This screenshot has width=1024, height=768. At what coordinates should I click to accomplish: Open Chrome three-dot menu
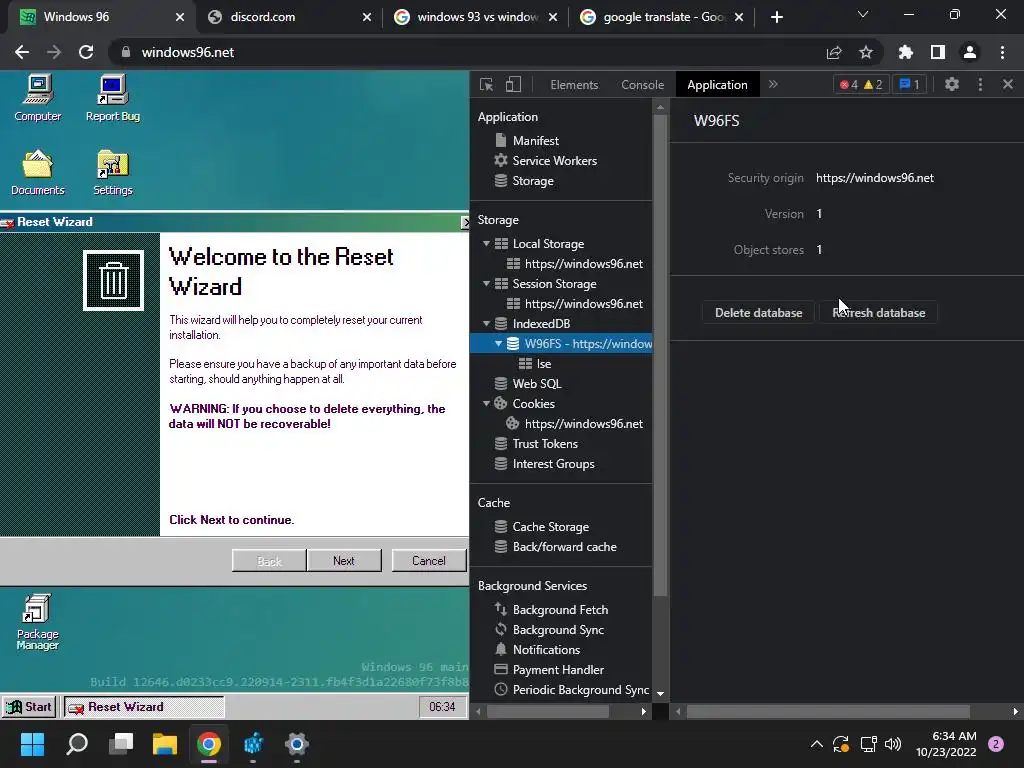pyautogui.click(x=1002, y=52)
